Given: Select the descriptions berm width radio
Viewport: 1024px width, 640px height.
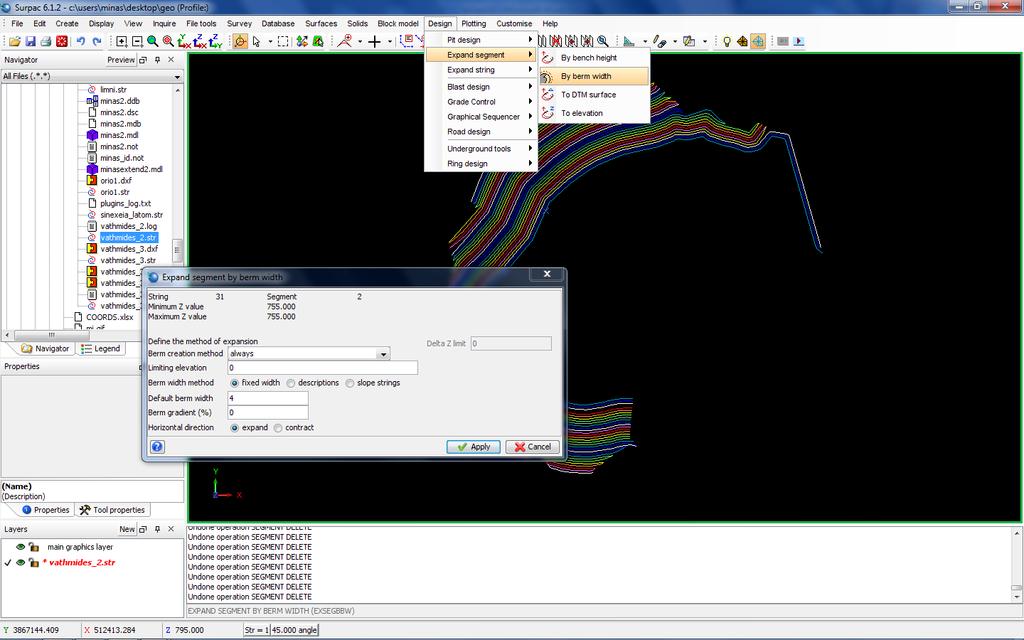Looking at the screenshot, I should [x=291, y=383].
